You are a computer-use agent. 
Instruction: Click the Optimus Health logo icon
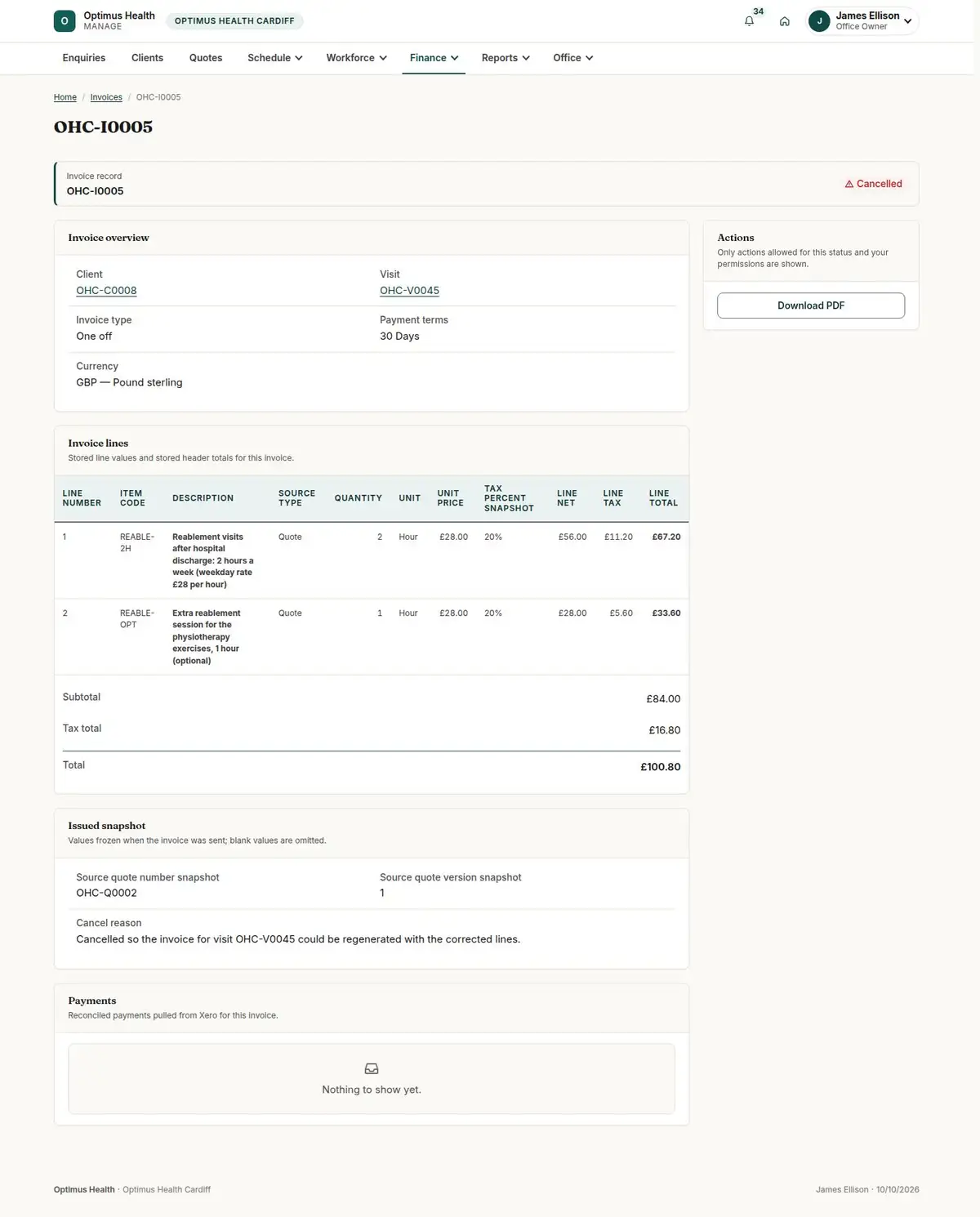point(65,21)
